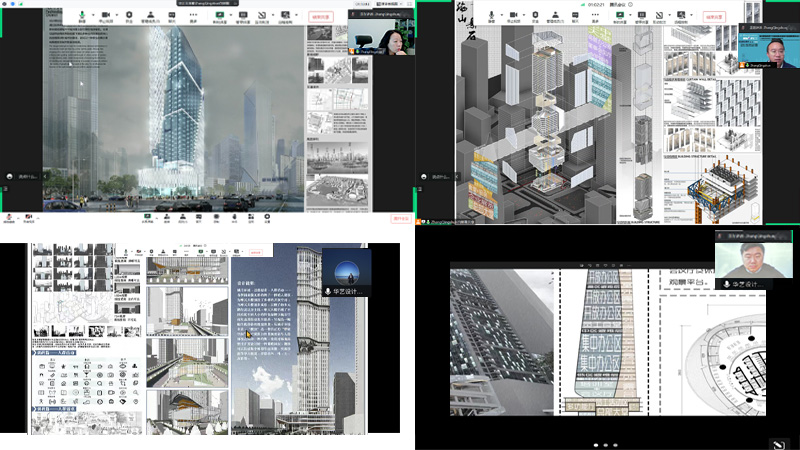Open three-dots more menu in top-right toolbar

click(595, 16)
